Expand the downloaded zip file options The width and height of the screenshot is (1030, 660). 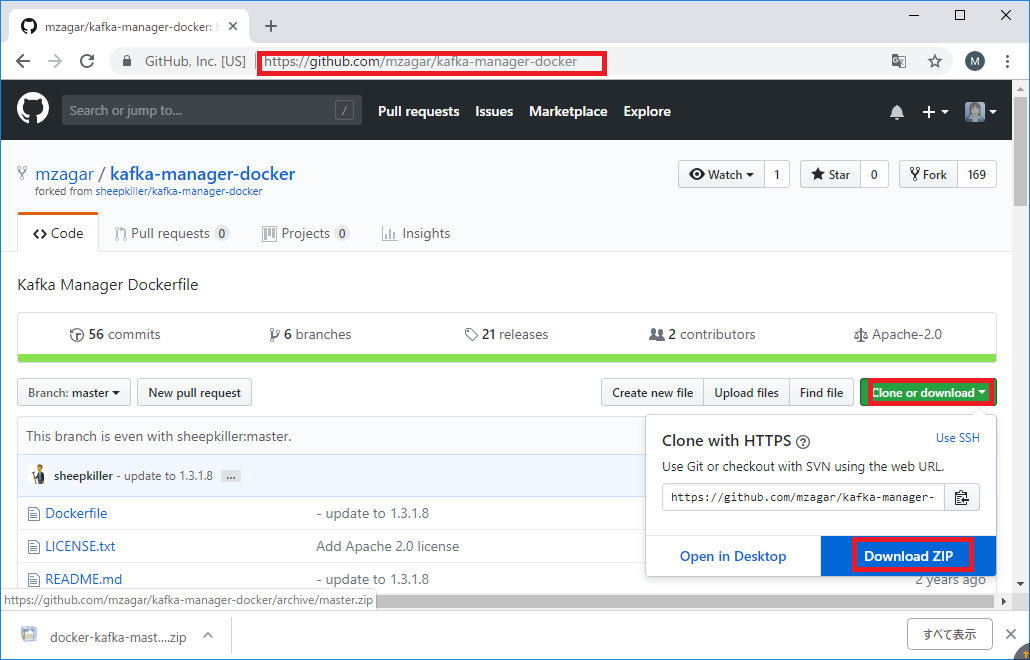208,634
